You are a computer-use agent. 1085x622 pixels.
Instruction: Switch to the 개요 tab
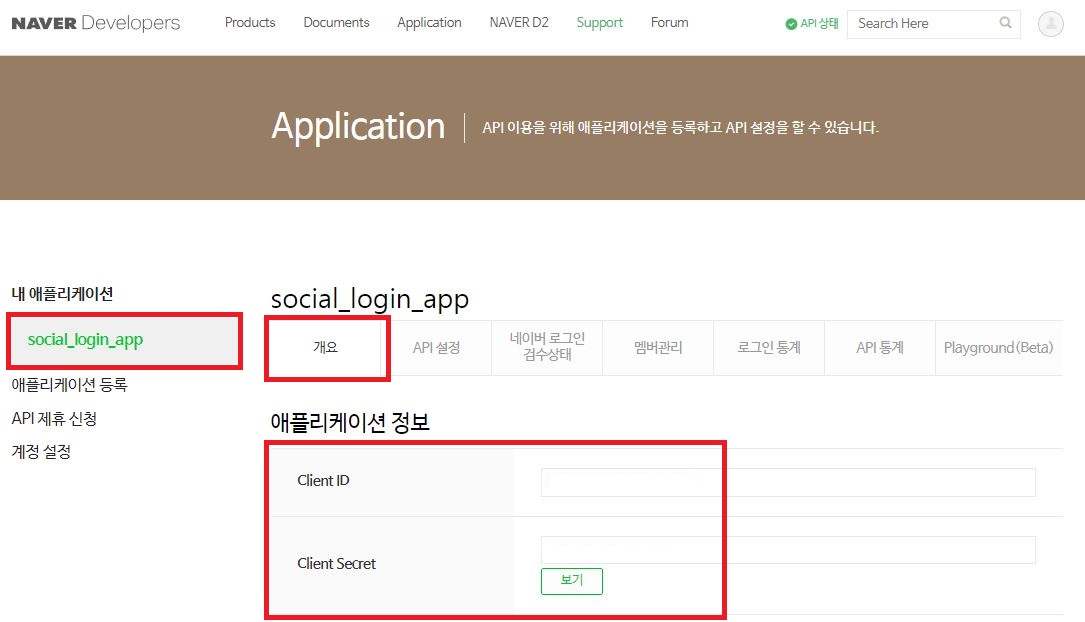pos(325,347)
